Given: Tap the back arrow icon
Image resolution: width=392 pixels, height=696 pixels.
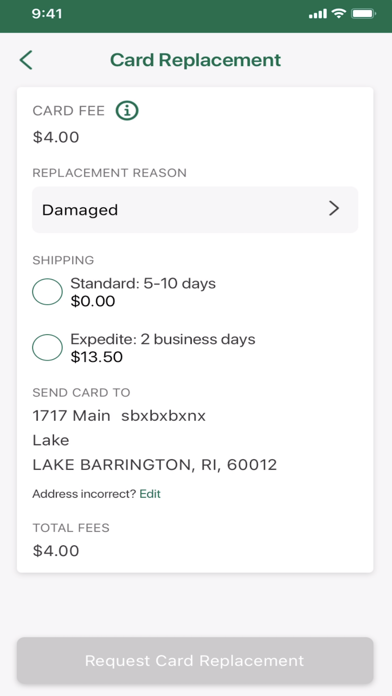Looking at the screenshot, I should point(26,60).
